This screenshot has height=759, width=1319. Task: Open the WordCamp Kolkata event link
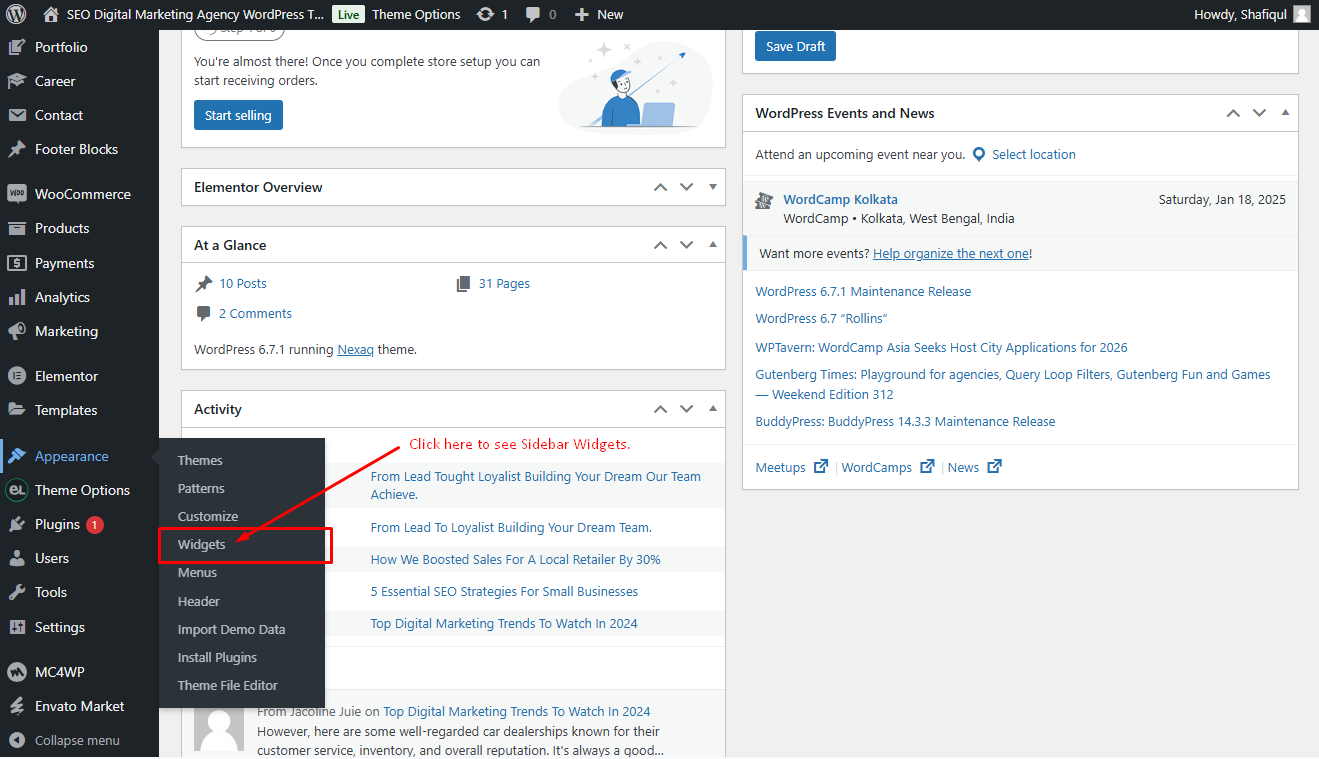[x=840, y=199]
